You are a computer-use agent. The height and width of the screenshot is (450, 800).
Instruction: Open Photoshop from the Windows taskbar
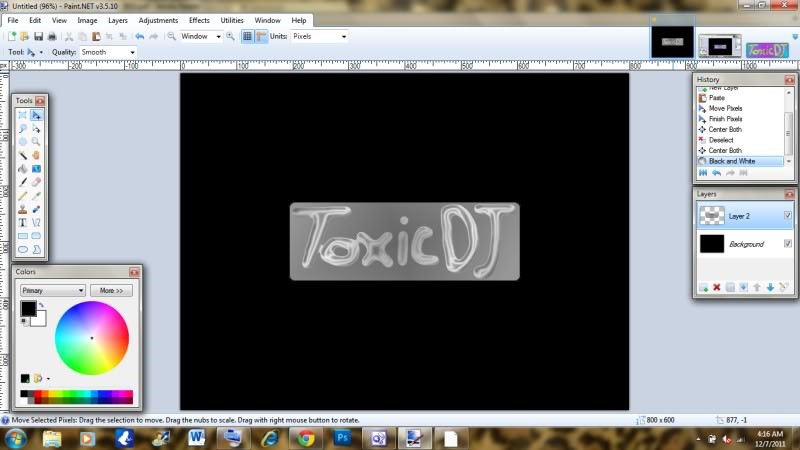pos(342,438)
